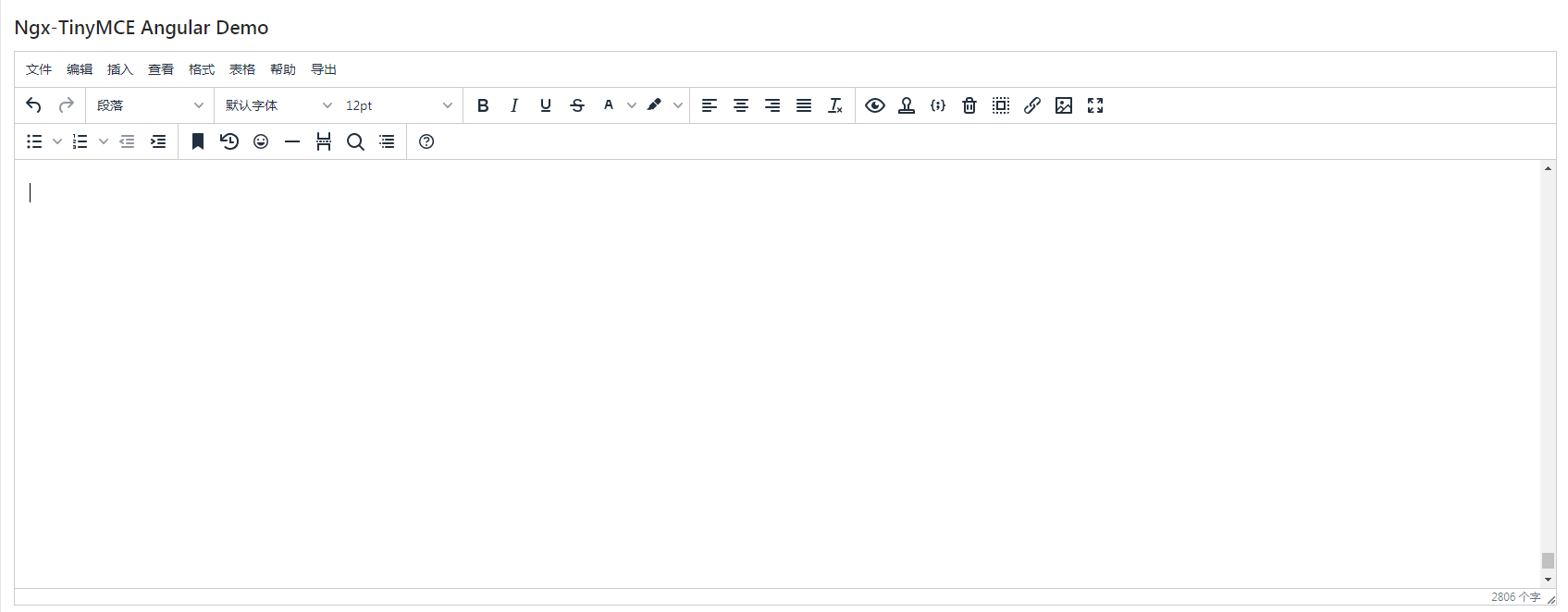Insert a bullet list

tap(34, 141)
